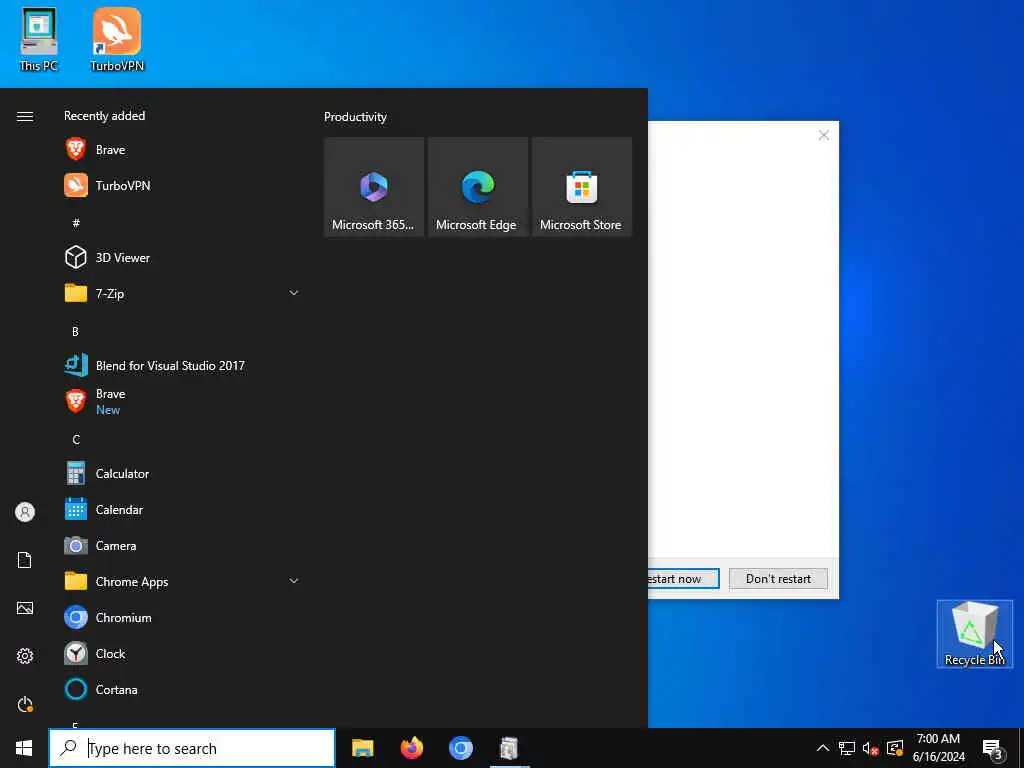Click the installer icon in taskbar
This screenshot has width=1024, height=768.
click(x=509, y=748)
